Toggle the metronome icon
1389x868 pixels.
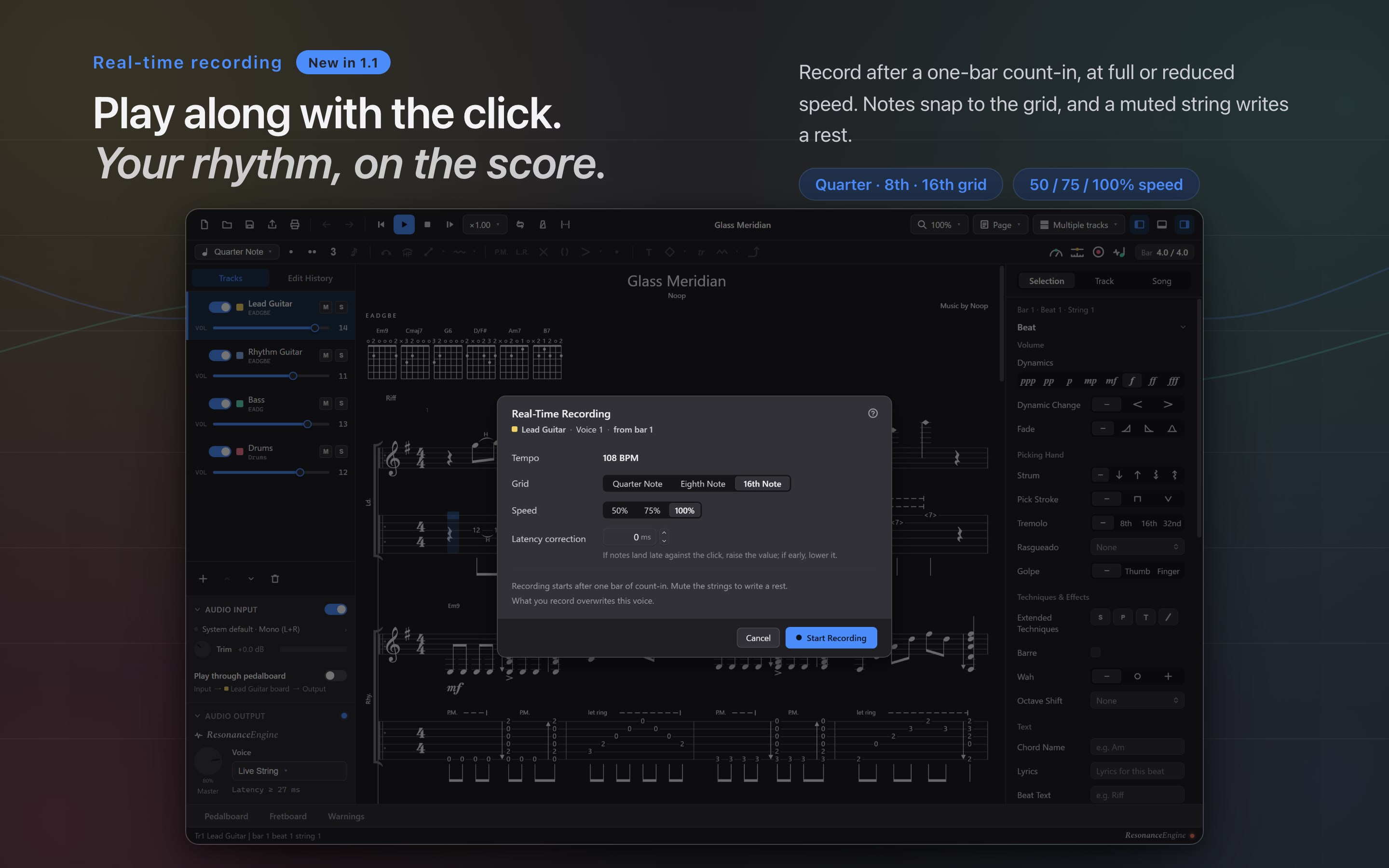pos(543,224)
